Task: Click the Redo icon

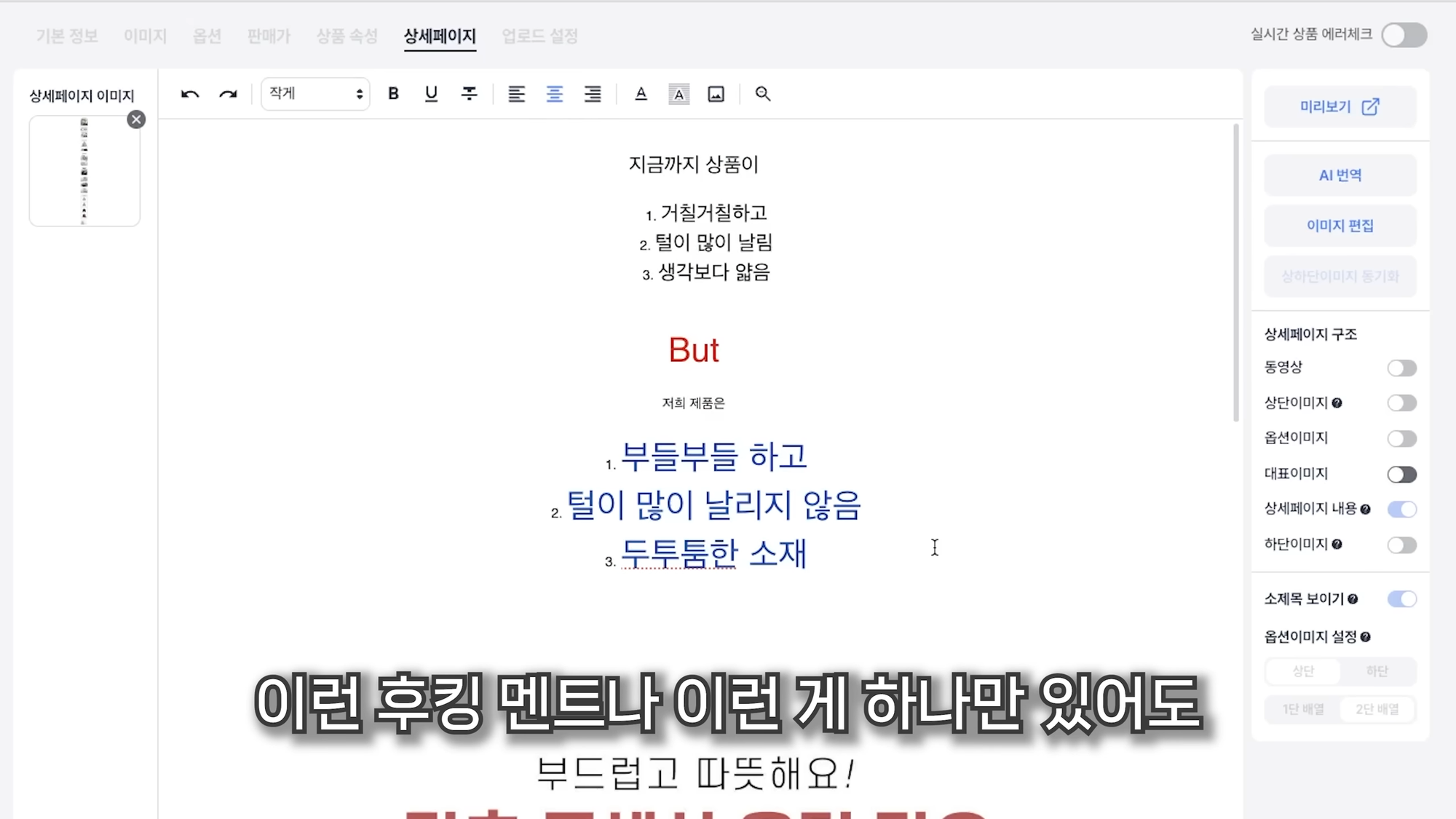Action: 228,94
